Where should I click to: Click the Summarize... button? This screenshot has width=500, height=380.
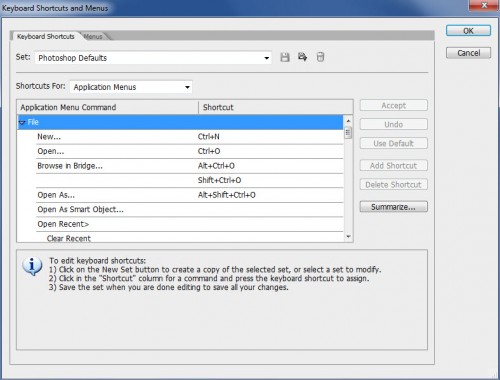[394, 207]
